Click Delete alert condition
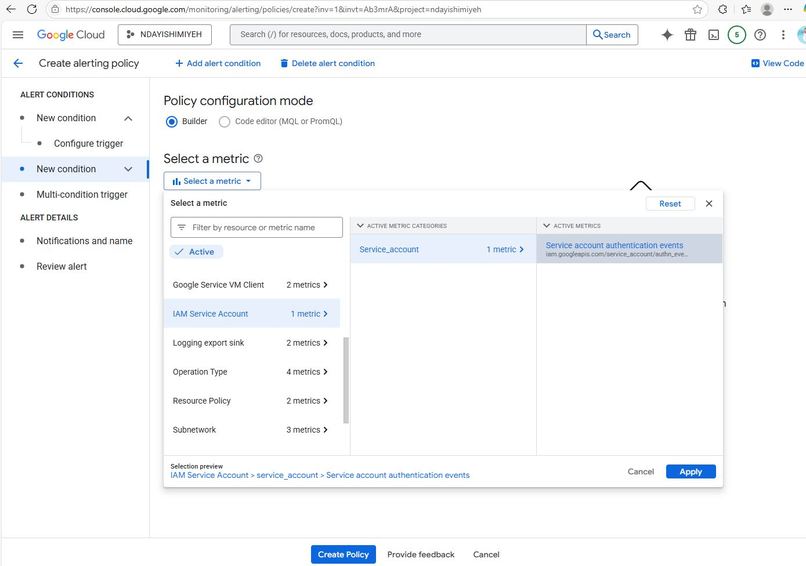 click(327, 63)
